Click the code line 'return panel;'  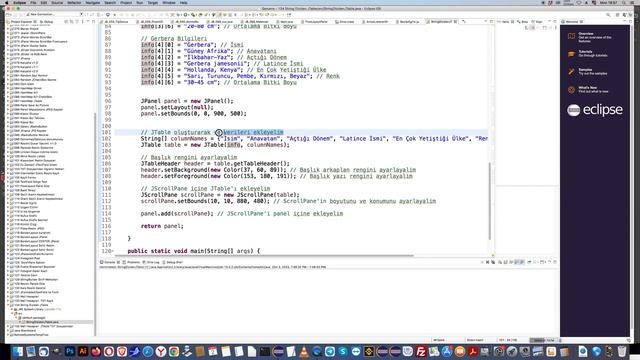pyautogui.click(x=162, y=226)
